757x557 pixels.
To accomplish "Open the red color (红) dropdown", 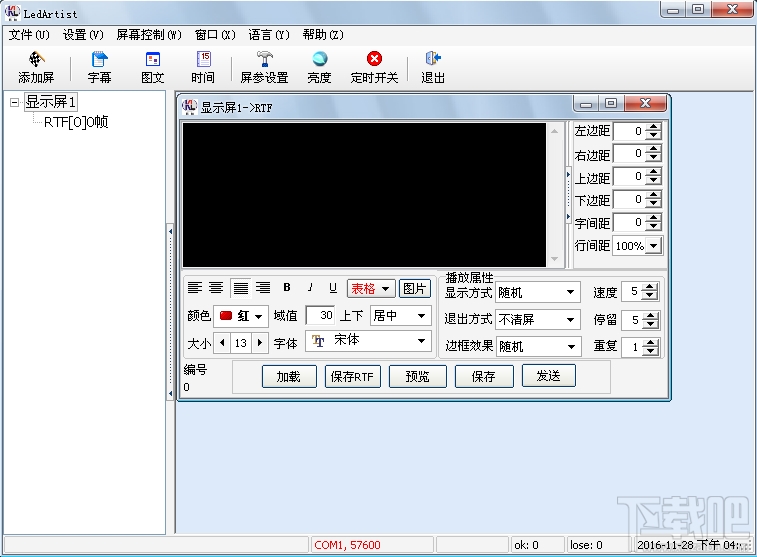I will pyautogui.click(x=241, y=316).
